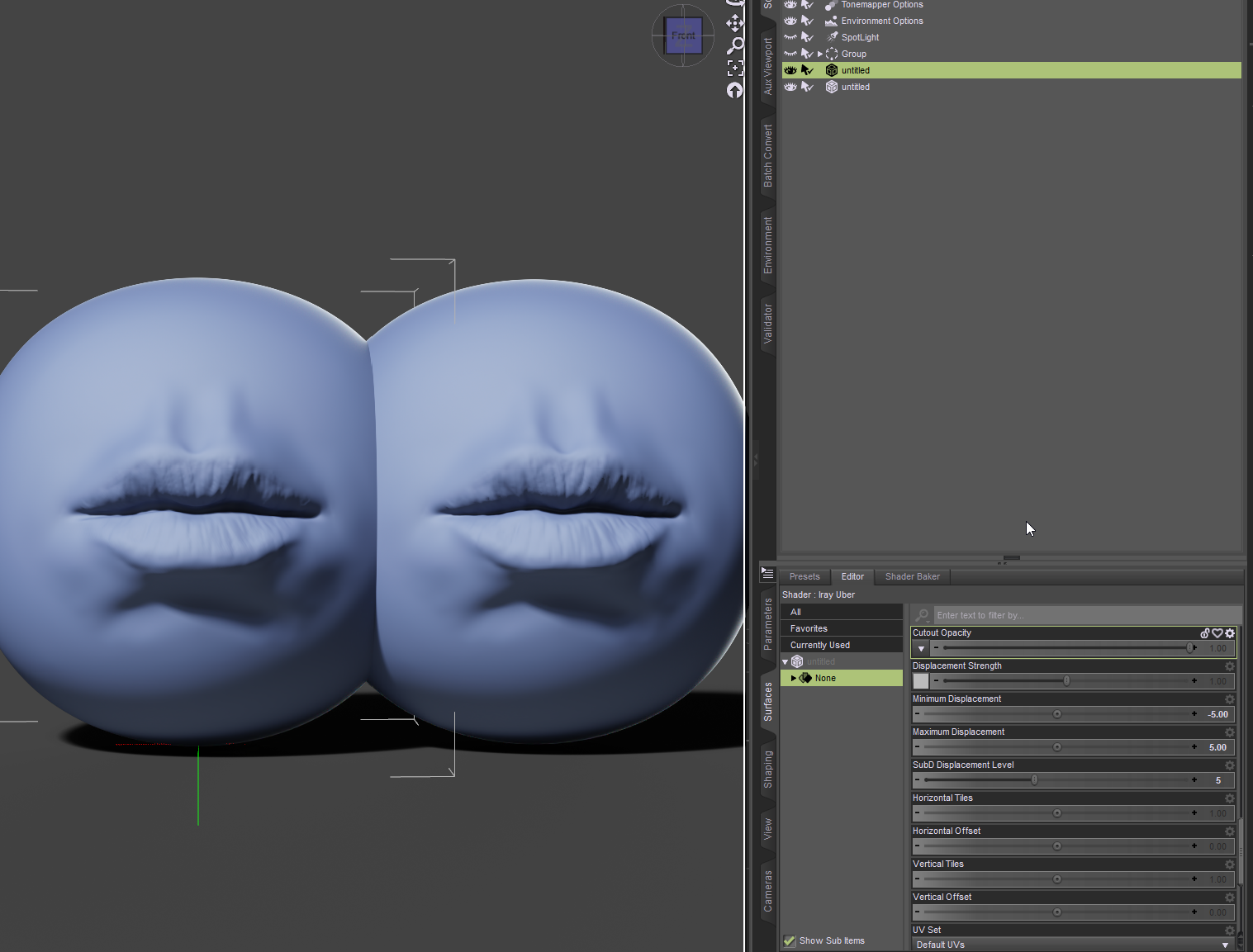The height and width of the screenshot is (952, 1253).
Task: Open Cutout Opacity gear settings
Action: pos(1230,633)
